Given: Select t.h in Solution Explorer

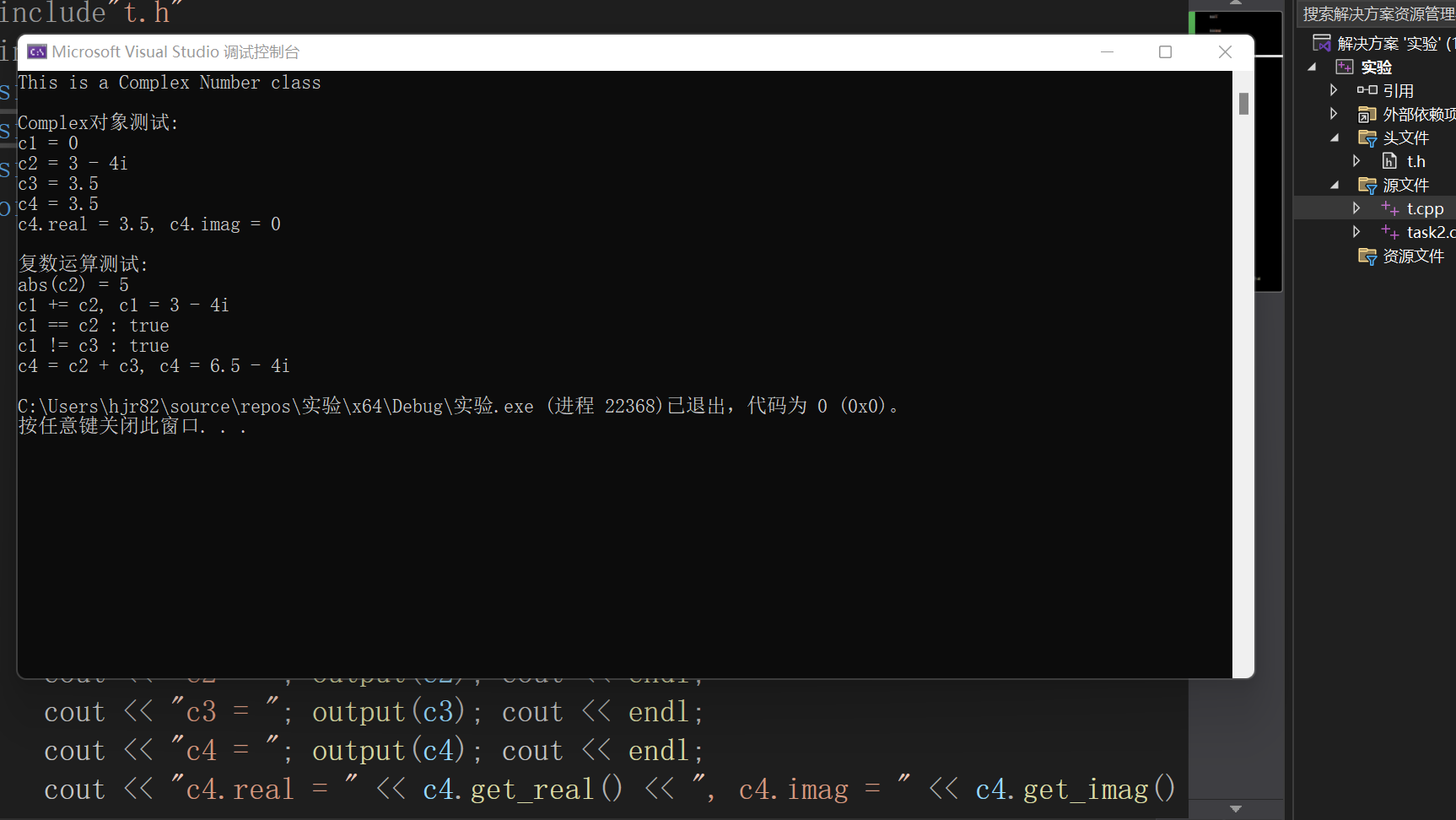Looking at the screenshot, I should click(x=1416, y=161).
